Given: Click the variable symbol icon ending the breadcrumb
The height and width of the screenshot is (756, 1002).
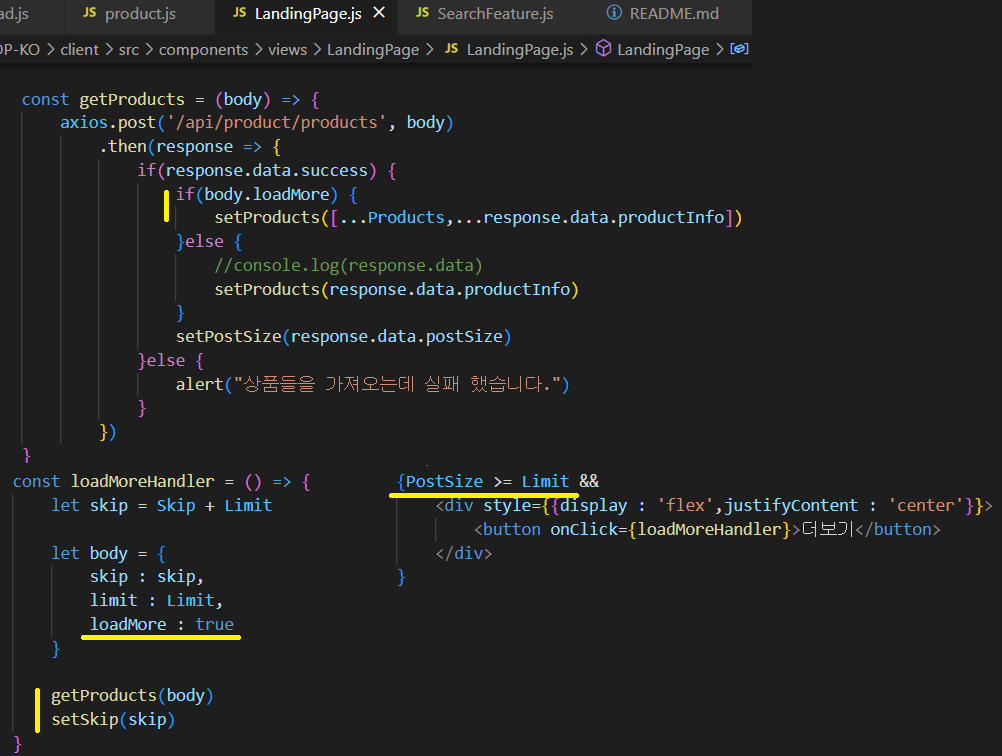Looking at the screenshot, I should point(739,49).
